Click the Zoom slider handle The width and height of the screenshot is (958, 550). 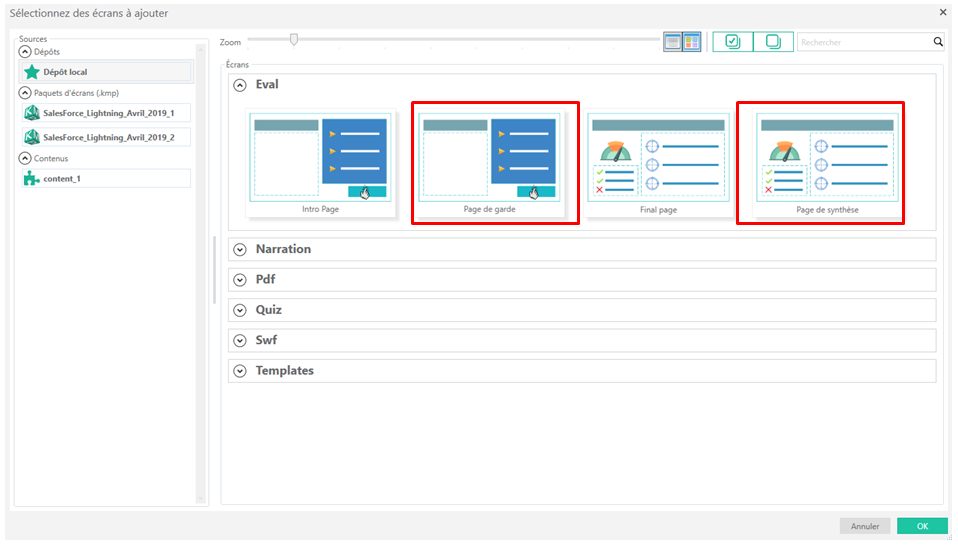293,40
